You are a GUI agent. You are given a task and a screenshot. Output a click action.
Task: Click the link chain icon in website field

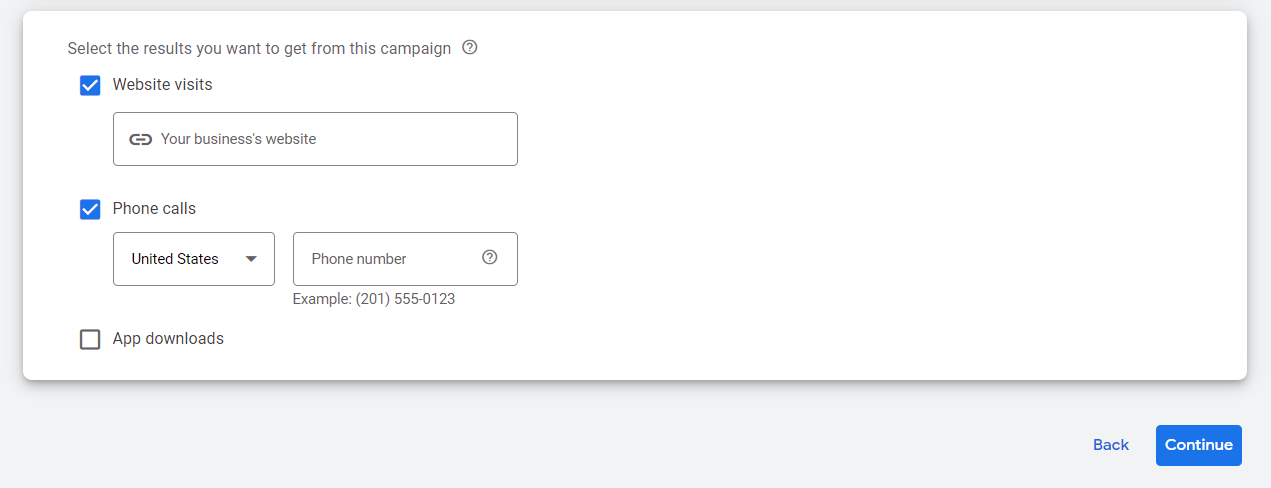tap(141, 139)
